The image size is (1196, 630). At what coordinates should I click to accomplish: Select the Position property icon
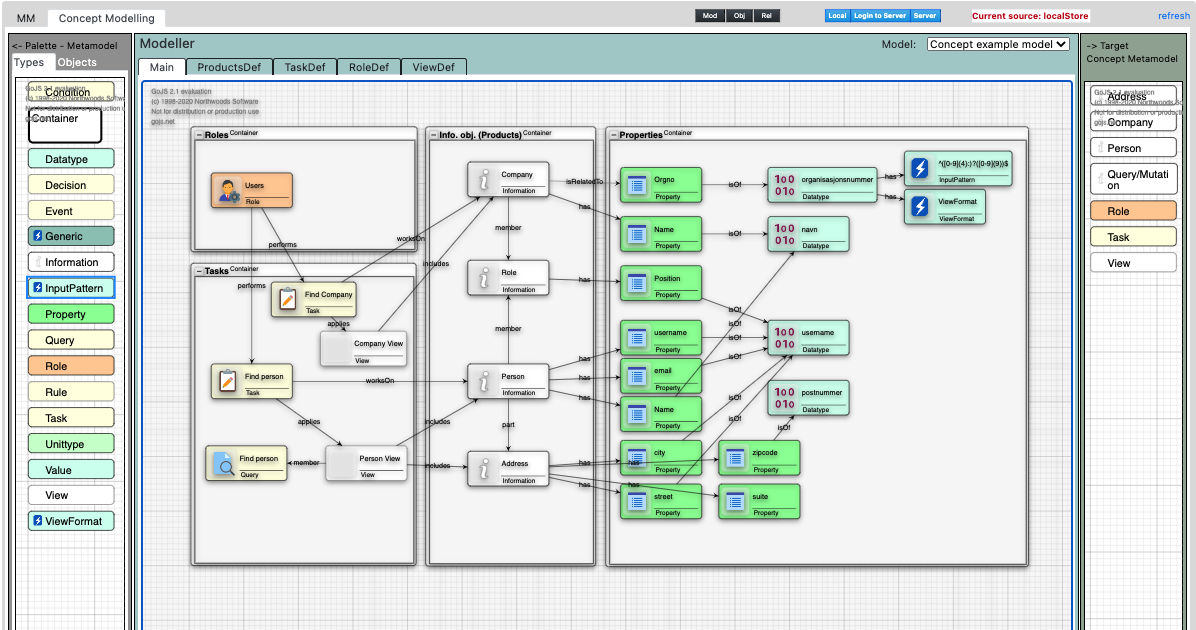636,284
